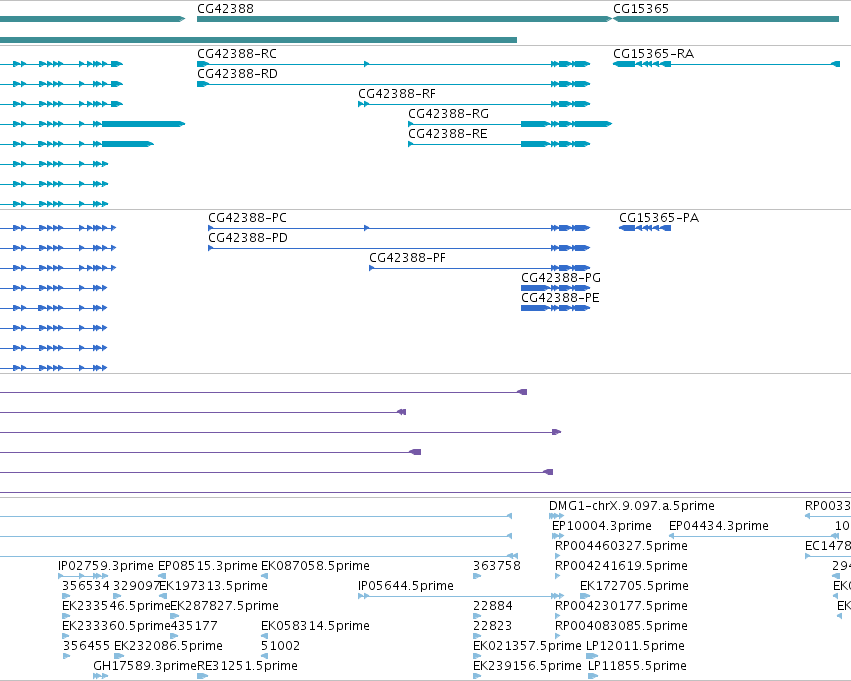Select the EP10004.3prime EST label
The width and height of the screenshot is (851, 681).
click(601, 526)
